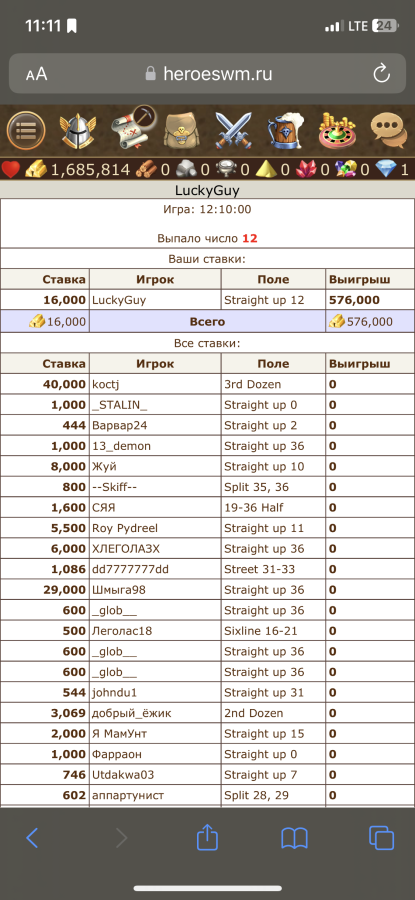This screenshot has width=415, height=900.
Task: Open the map scroll with pickaxe icon
Action: click(133, 127)
